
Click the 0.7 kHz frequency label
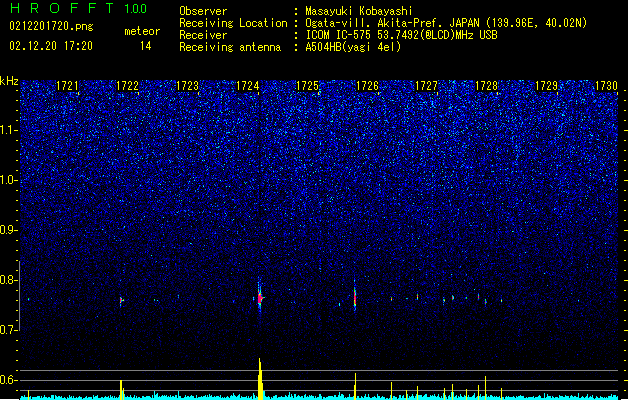tap(9, 330)
